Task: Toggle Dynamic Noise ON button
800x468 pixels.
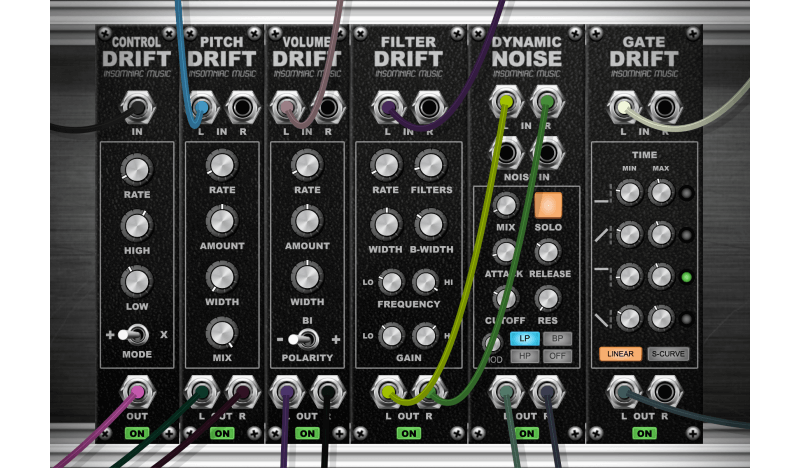Action: point(527,433)
